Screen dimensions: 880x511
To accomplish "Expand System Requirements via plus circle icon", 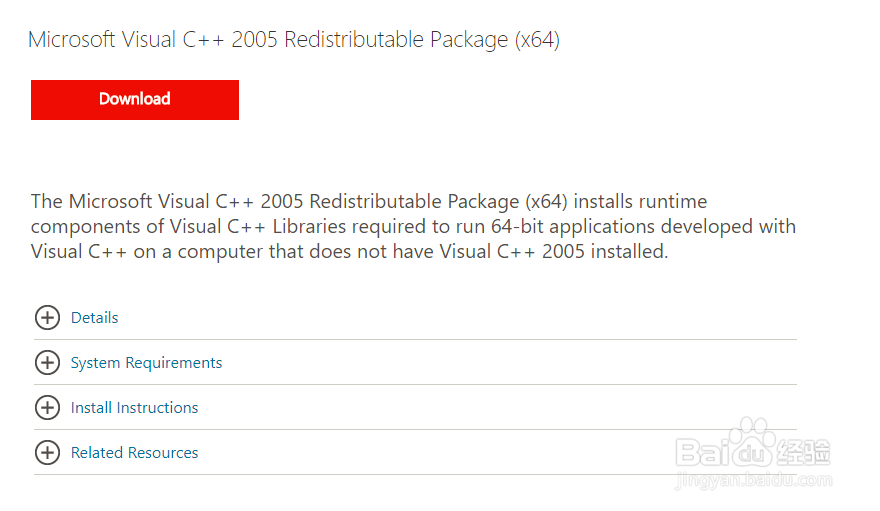I will [x=48, y=362].
